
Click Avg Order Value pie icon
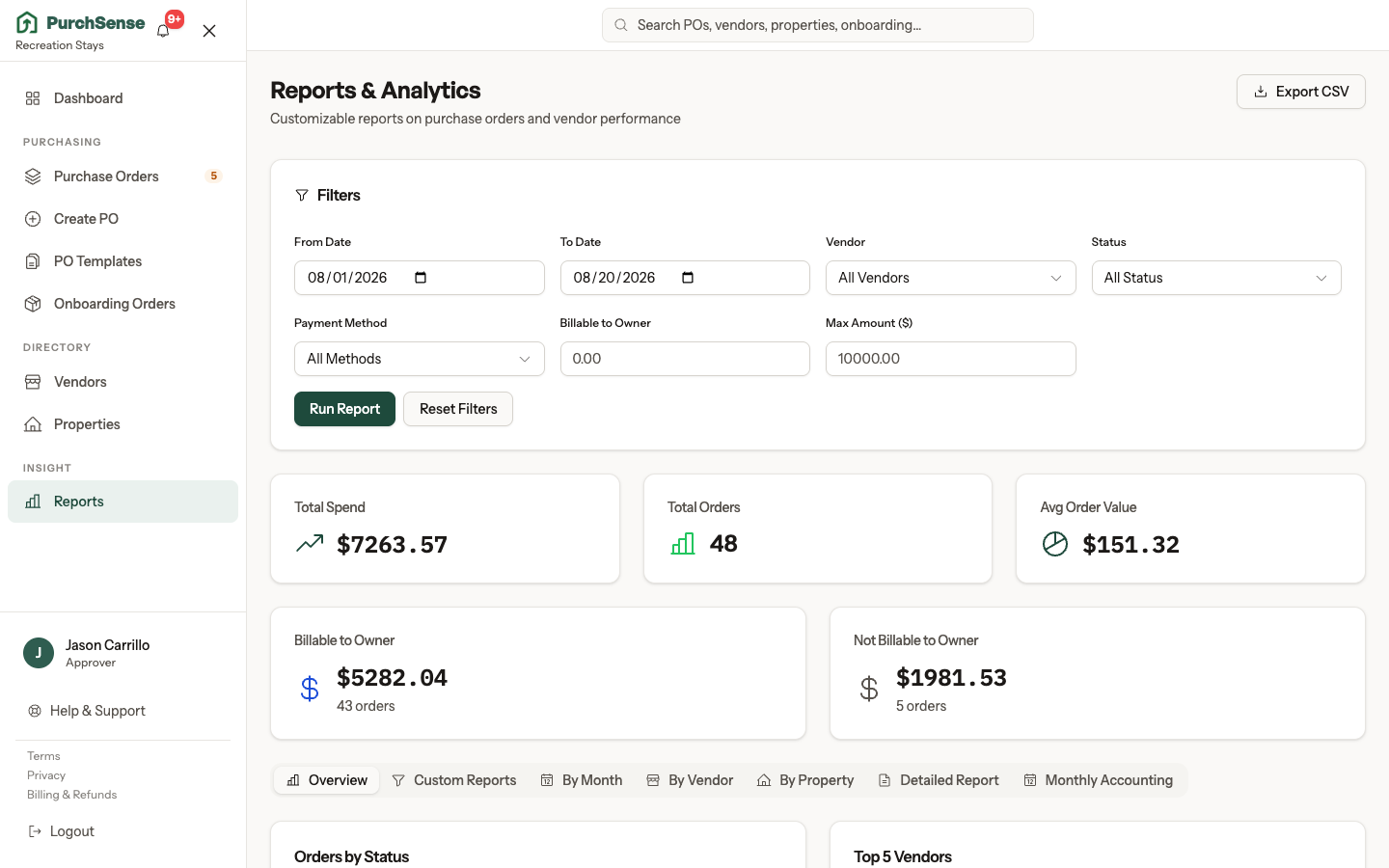tap(1055, 544)
